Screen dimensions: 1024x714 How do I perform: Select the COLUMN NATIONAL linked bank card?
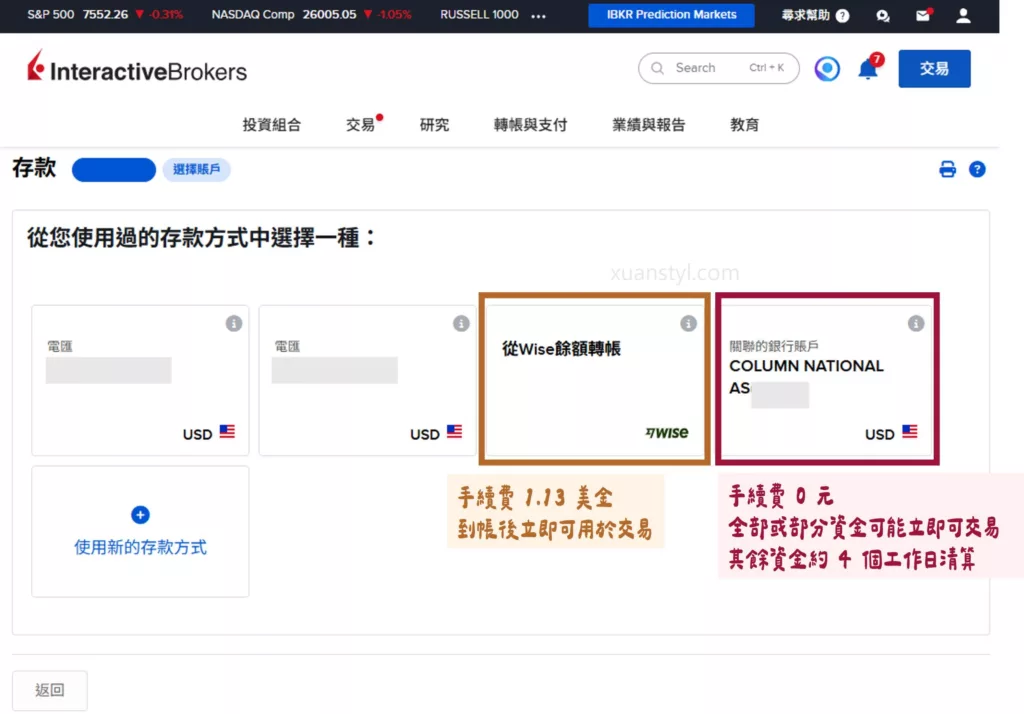pos(826,379)
